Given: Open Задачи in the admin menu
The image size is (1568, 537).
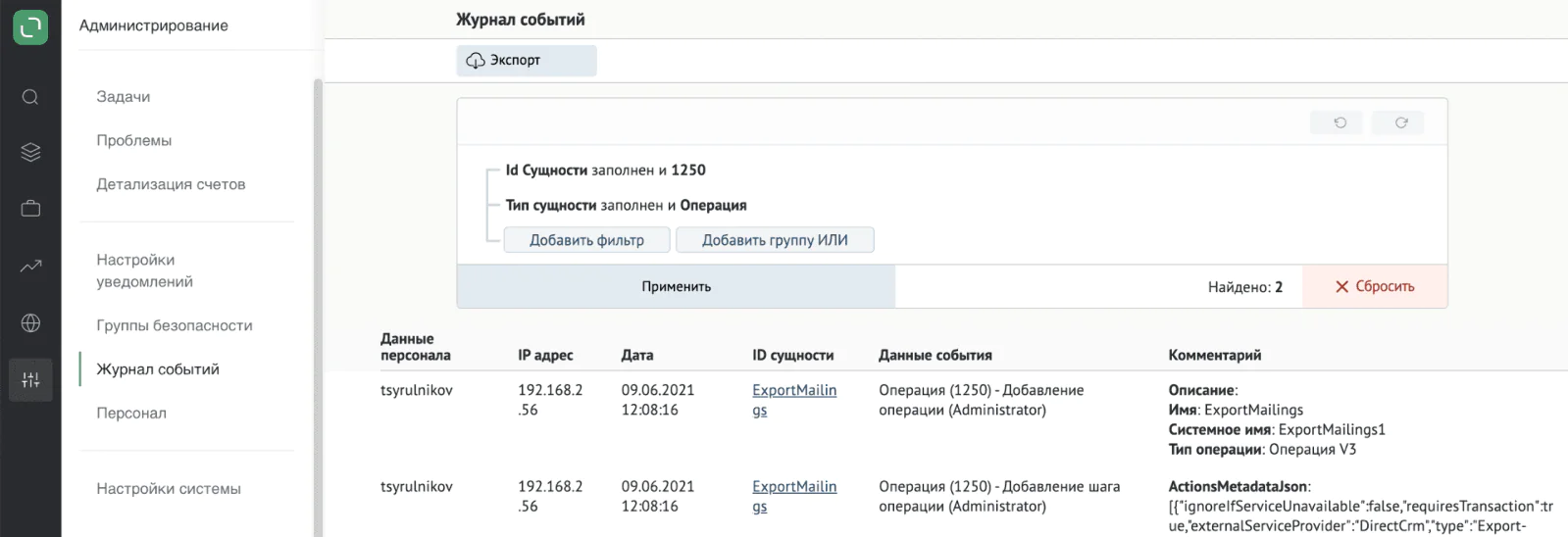Looking at the screenshot, I should point(124,97).
